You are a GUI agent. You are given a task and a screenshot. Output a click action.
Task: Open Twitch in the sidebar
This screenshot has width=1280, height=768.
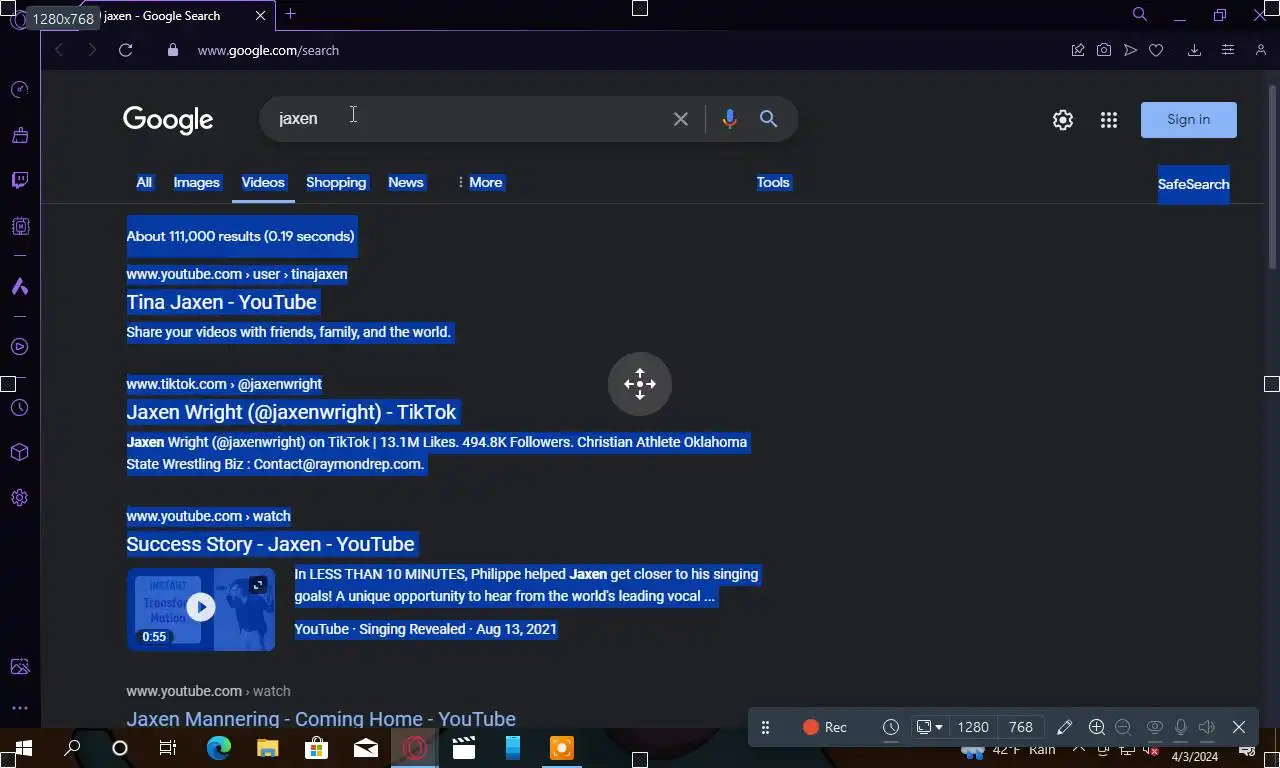click(19, 181)
